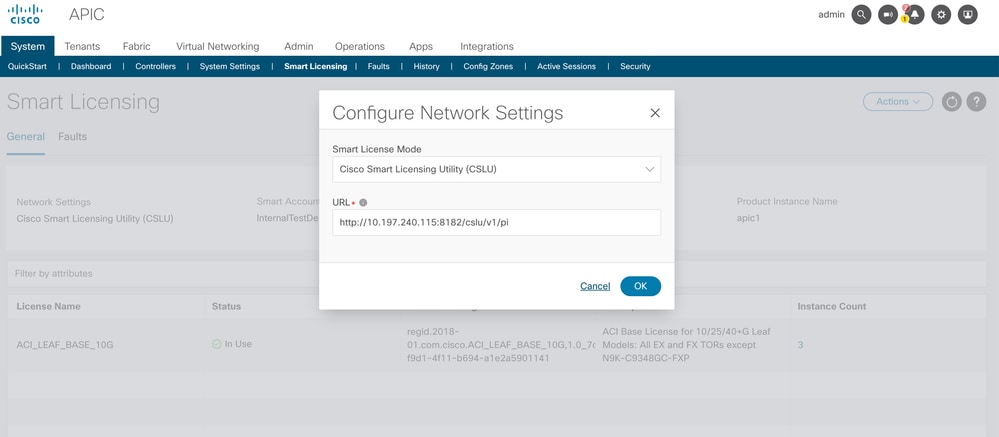Select the System menu tab

[x=27, y=47]
